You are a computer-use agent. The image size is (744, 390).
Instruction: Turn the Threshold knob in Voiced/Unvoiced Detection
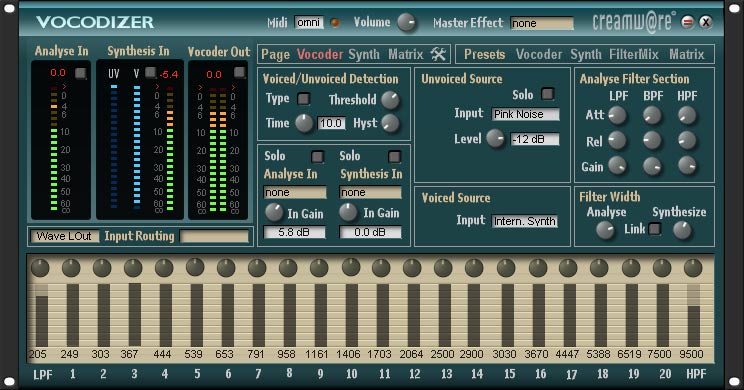pos(390,100)
